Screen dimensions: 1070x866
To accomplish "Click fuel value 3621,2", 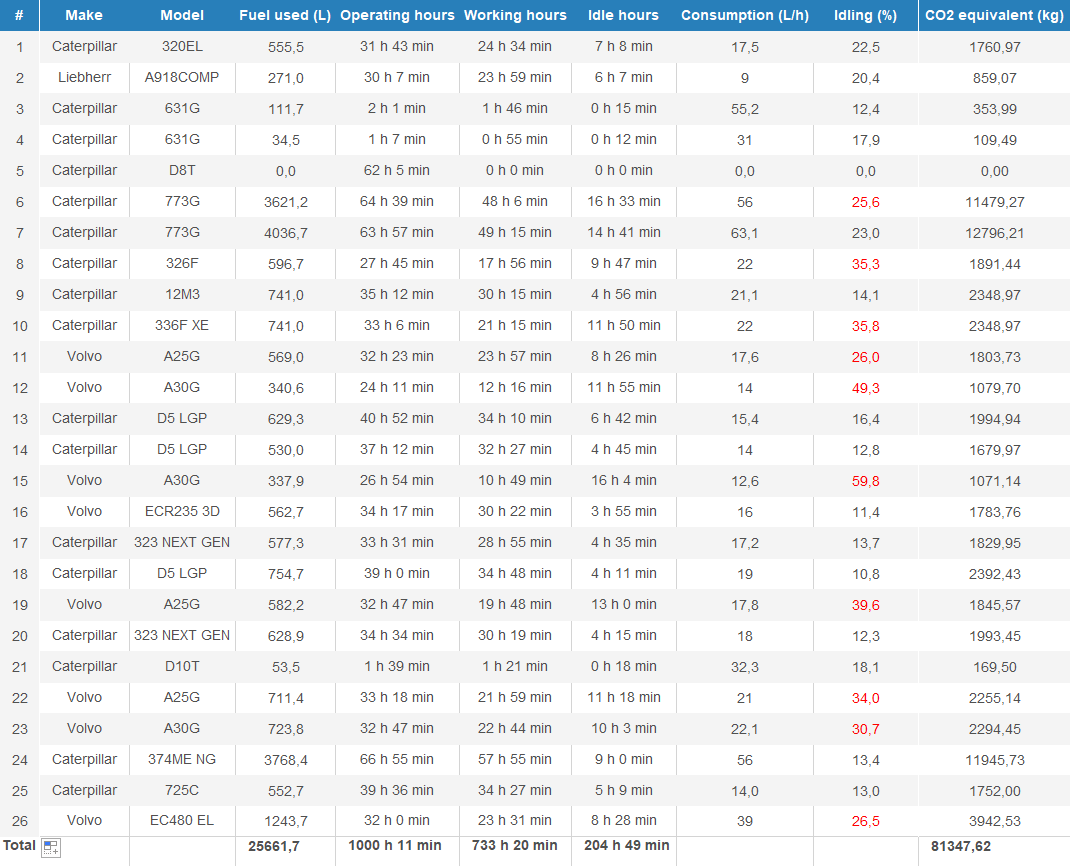I will click(x=286, y=202).
